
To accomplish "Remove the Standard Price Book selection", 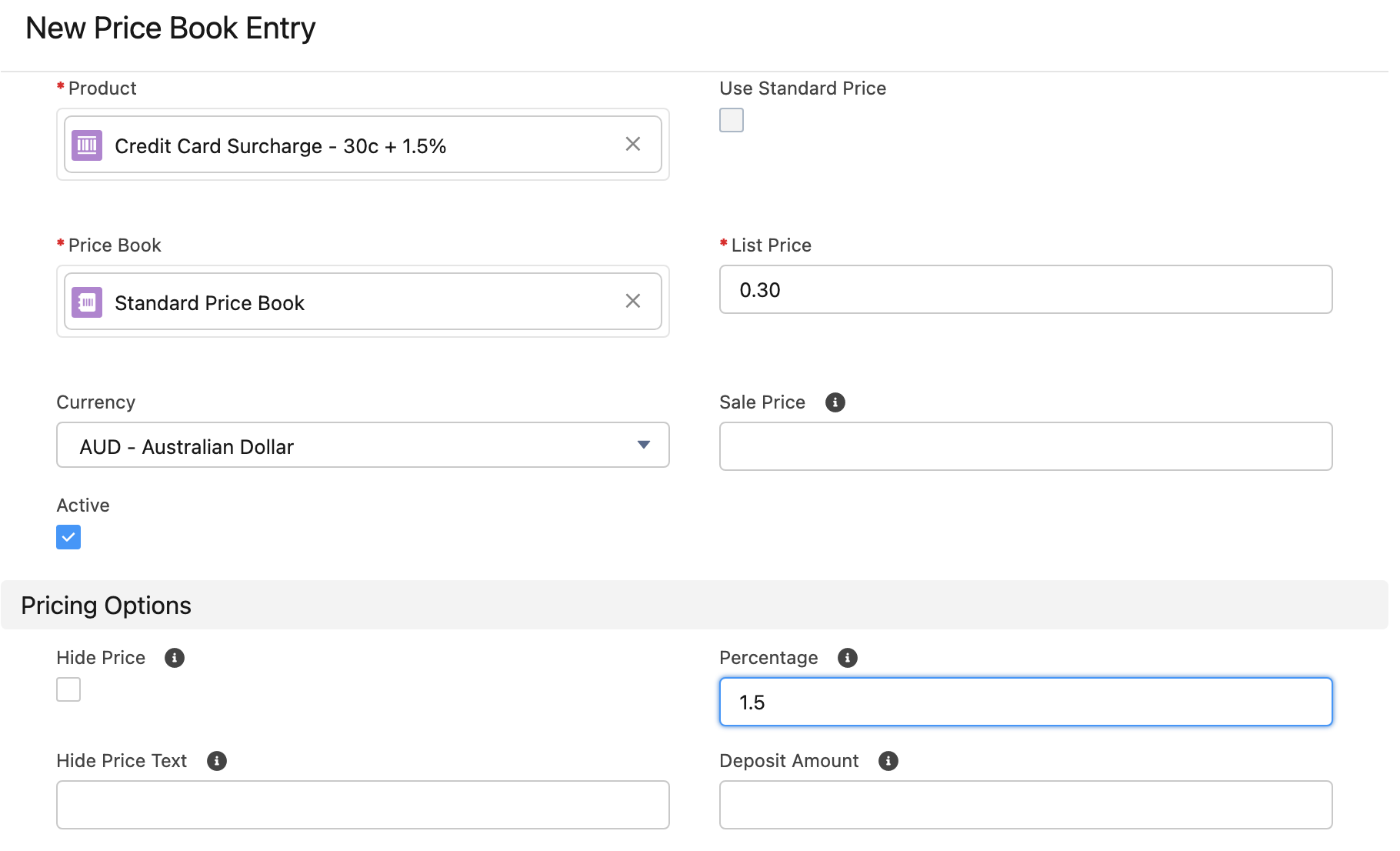I will pyautogui.click(x=633, y=301).
